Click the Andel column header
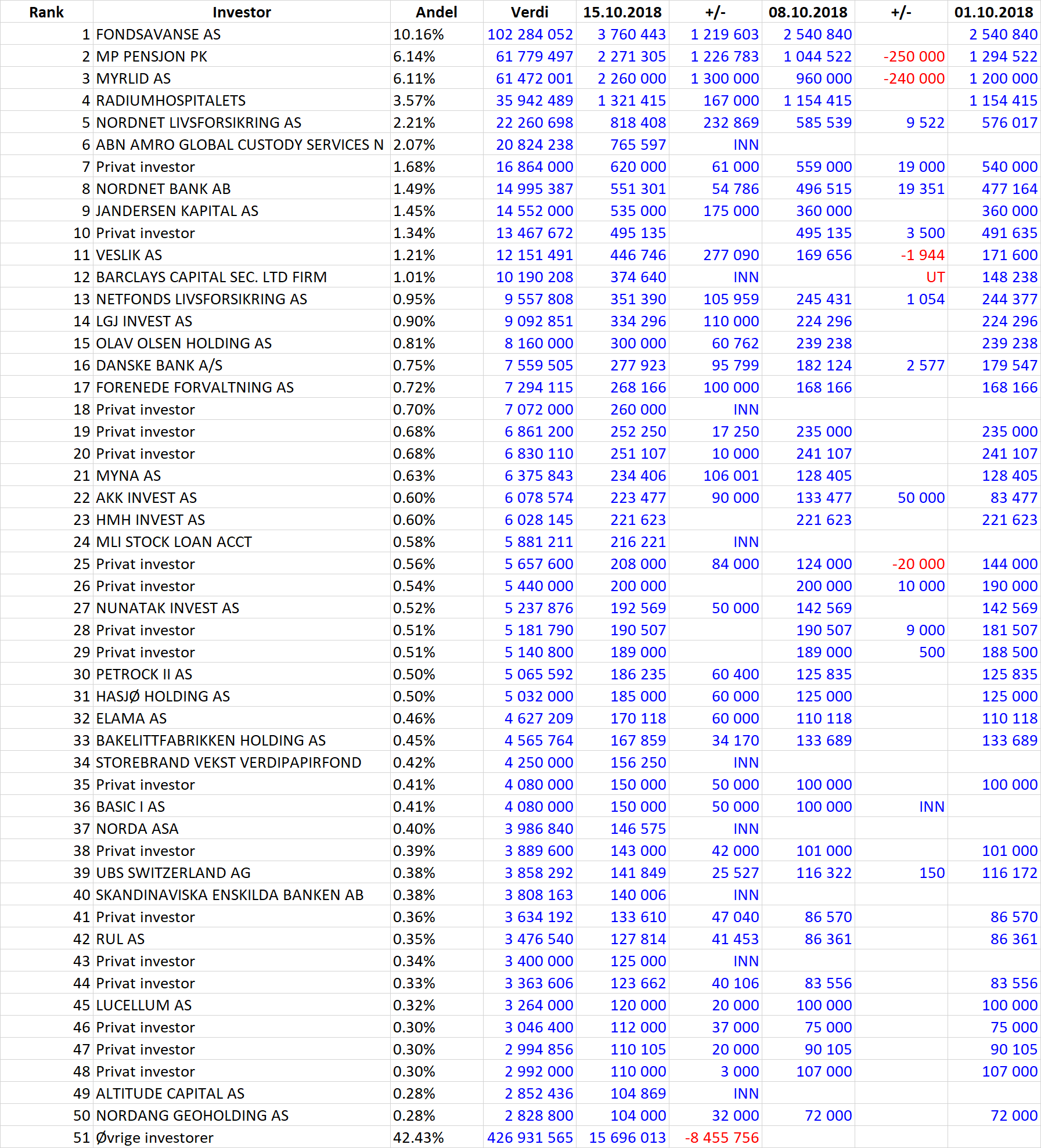The height and width of the screenshot is (1148, 1041). click(x=437, y=12)
